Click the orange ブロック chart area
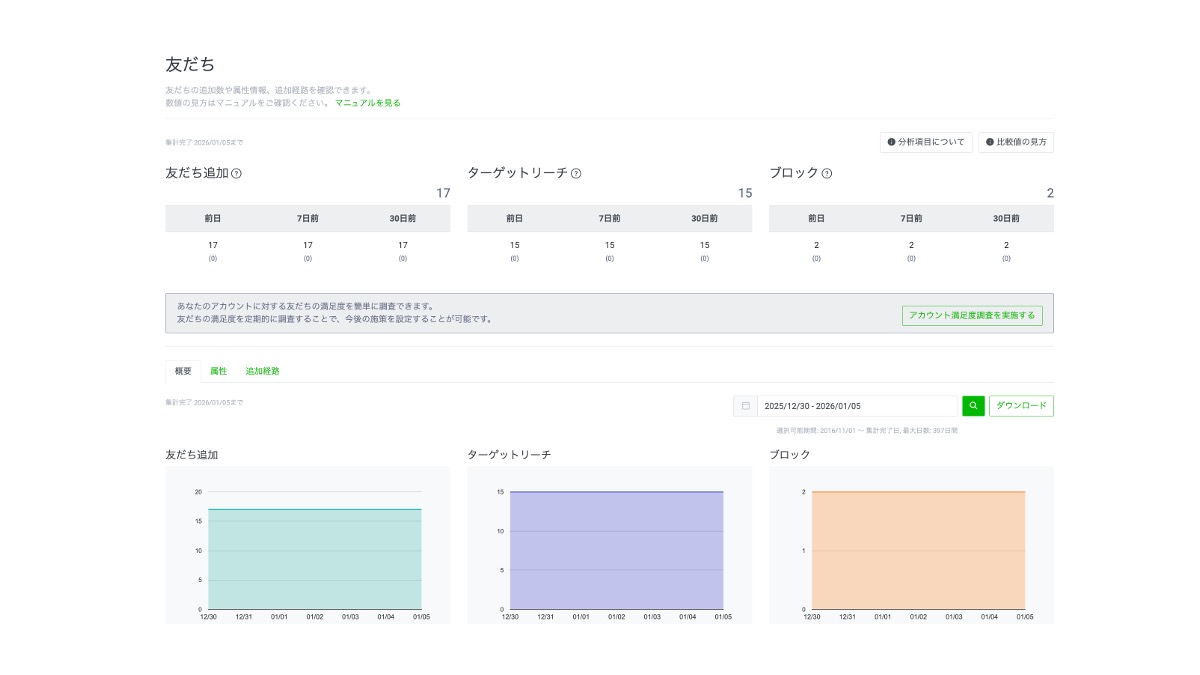 click(x=918, y=550)
